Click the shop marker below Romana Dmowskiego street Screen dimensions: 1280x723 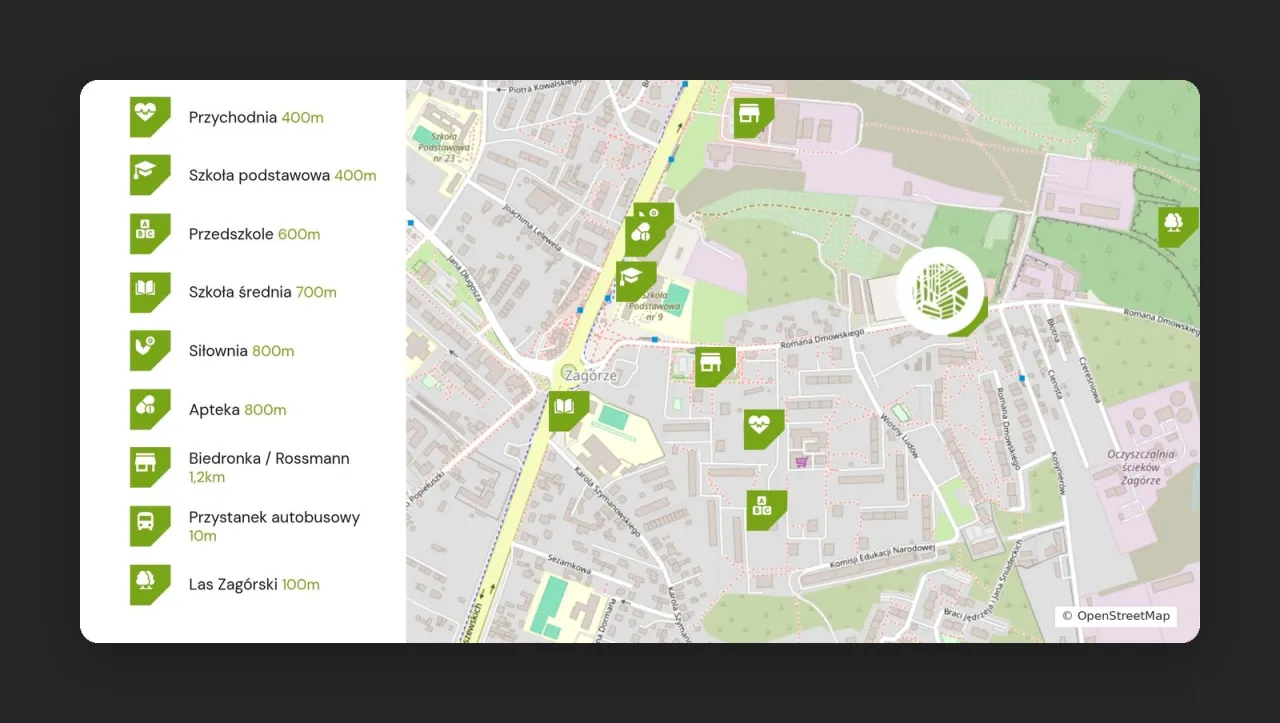click(x=715, y=367)
